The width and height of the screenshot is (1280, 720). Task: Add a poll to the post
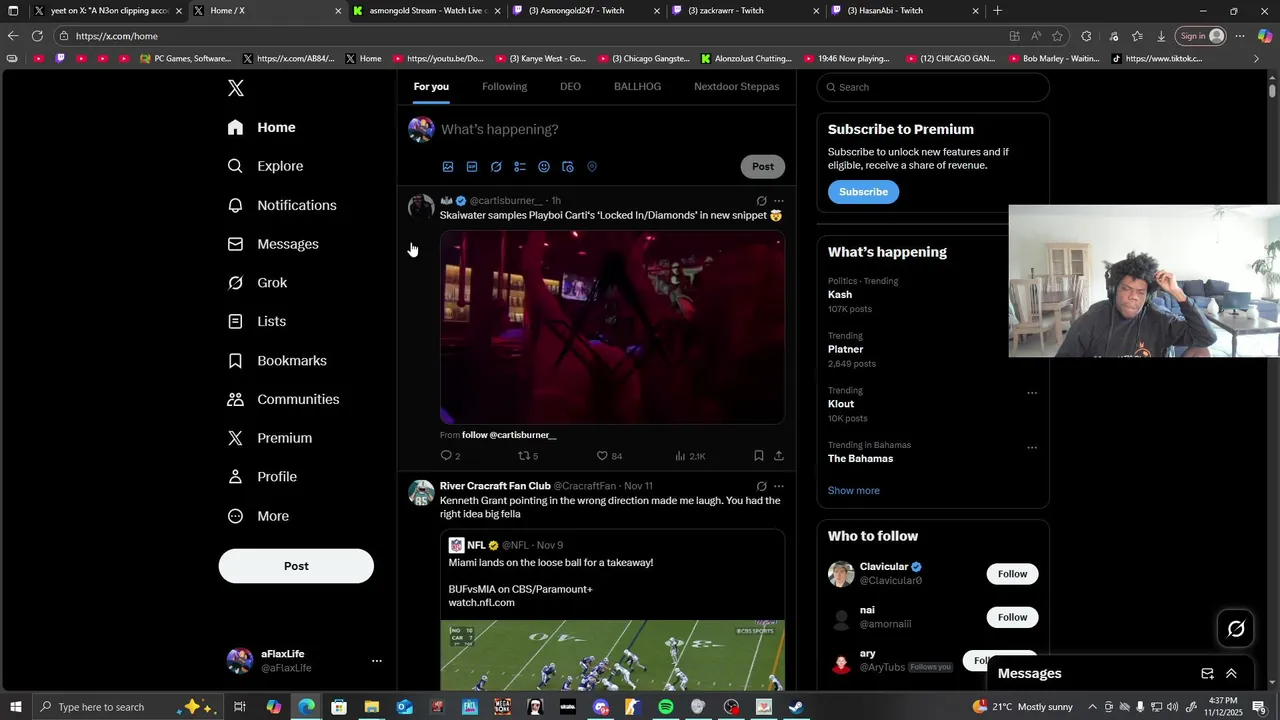(x=520, y=167)
